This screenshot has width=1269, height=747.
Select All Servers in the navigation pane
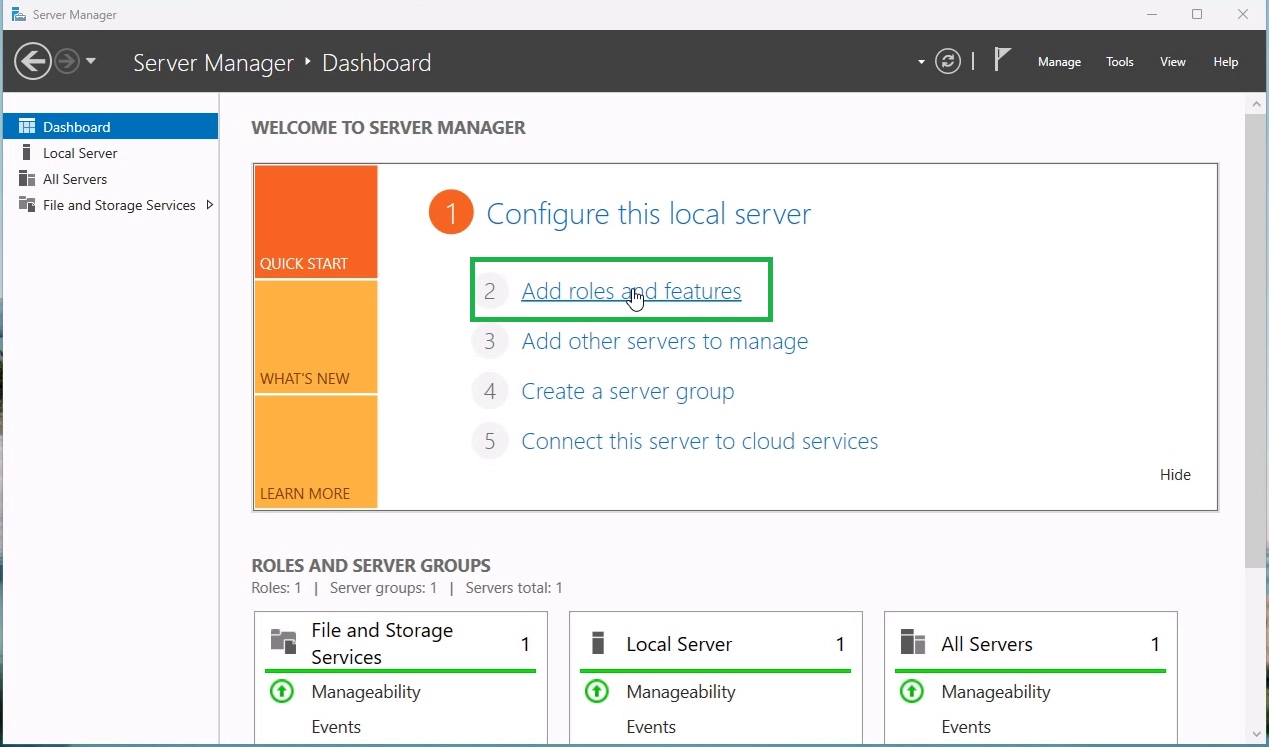(110, 179)
